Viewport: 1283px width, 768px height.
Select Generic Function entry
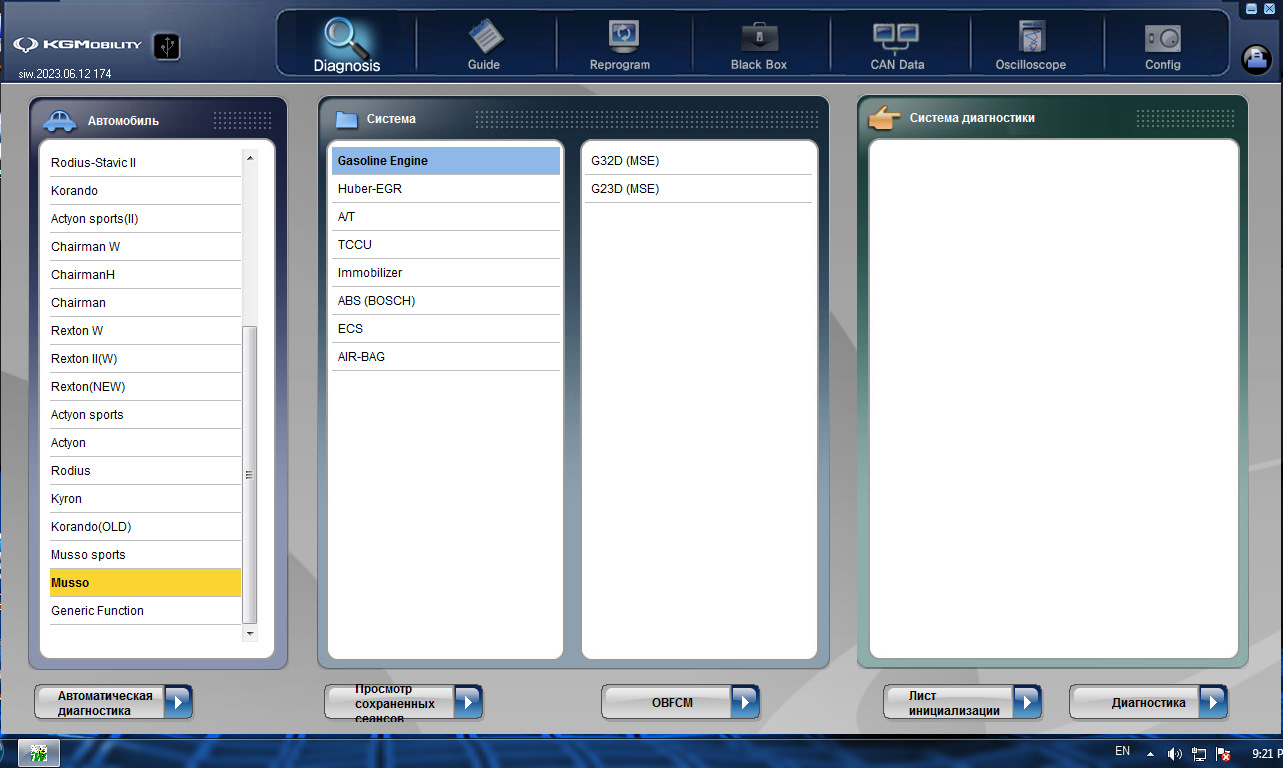tap(145, 610)
